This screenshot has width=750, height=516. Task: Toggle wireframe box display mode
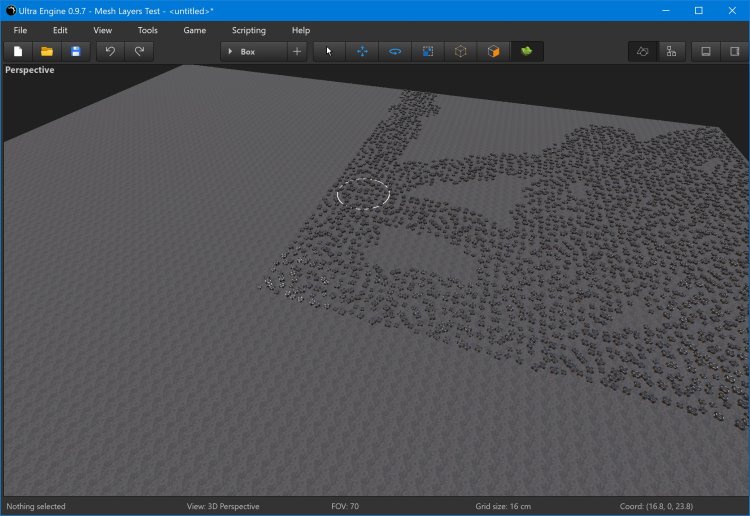point(460,51)
